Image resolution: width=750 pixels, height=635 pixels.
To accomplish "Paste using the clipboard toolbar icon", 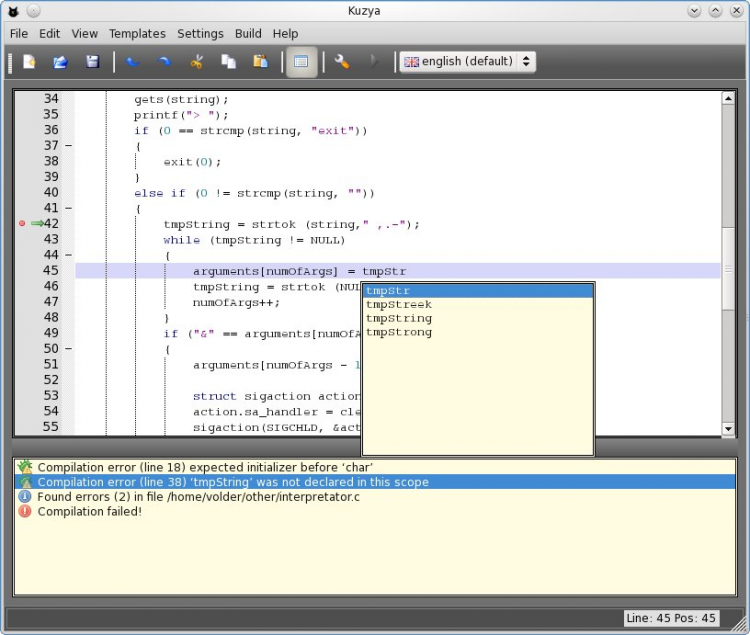I will [x=260, y=62].
